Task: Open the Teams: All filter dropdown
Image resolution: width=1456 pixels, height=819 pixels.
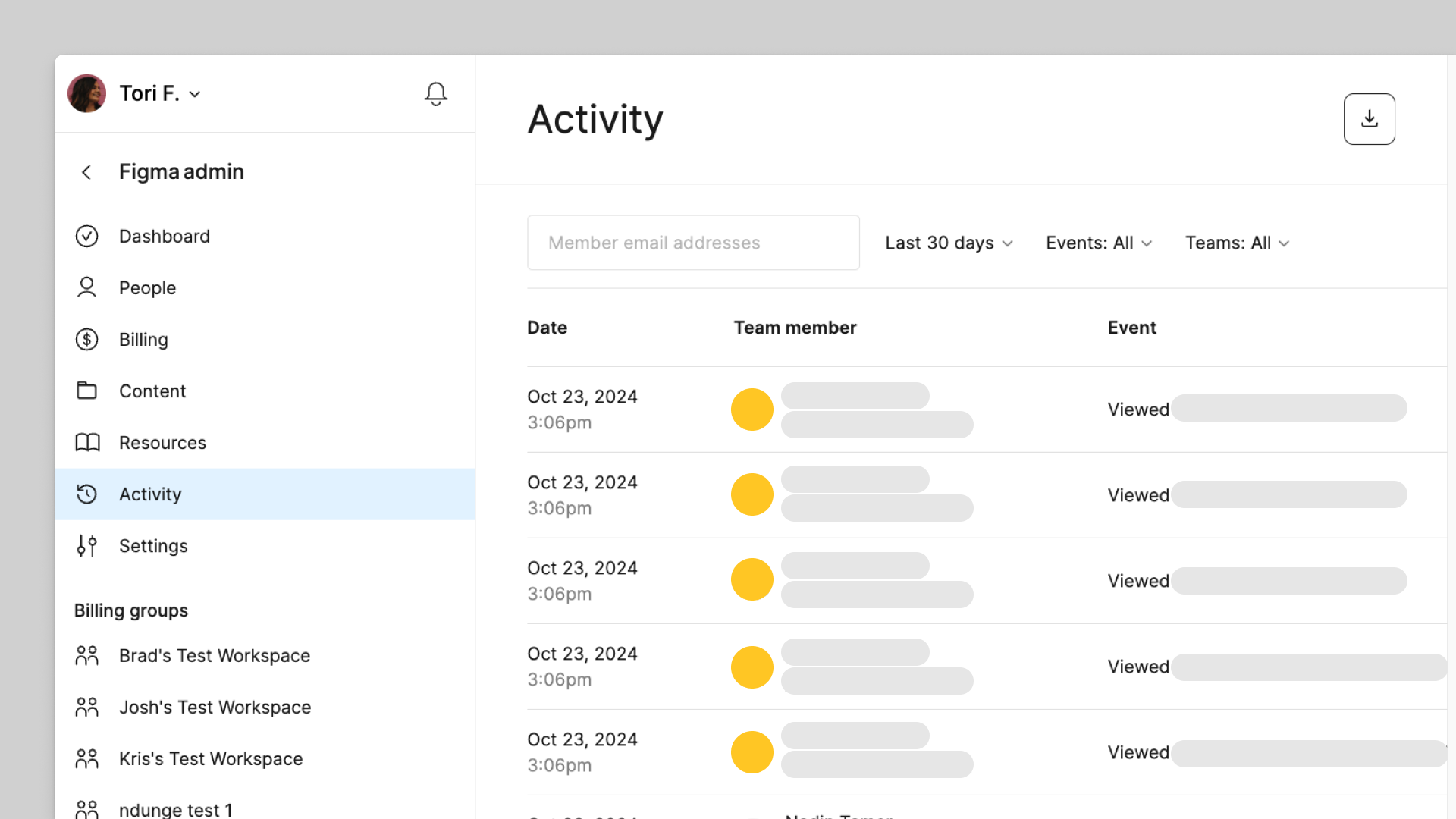Action: (x=1237, y=243)
